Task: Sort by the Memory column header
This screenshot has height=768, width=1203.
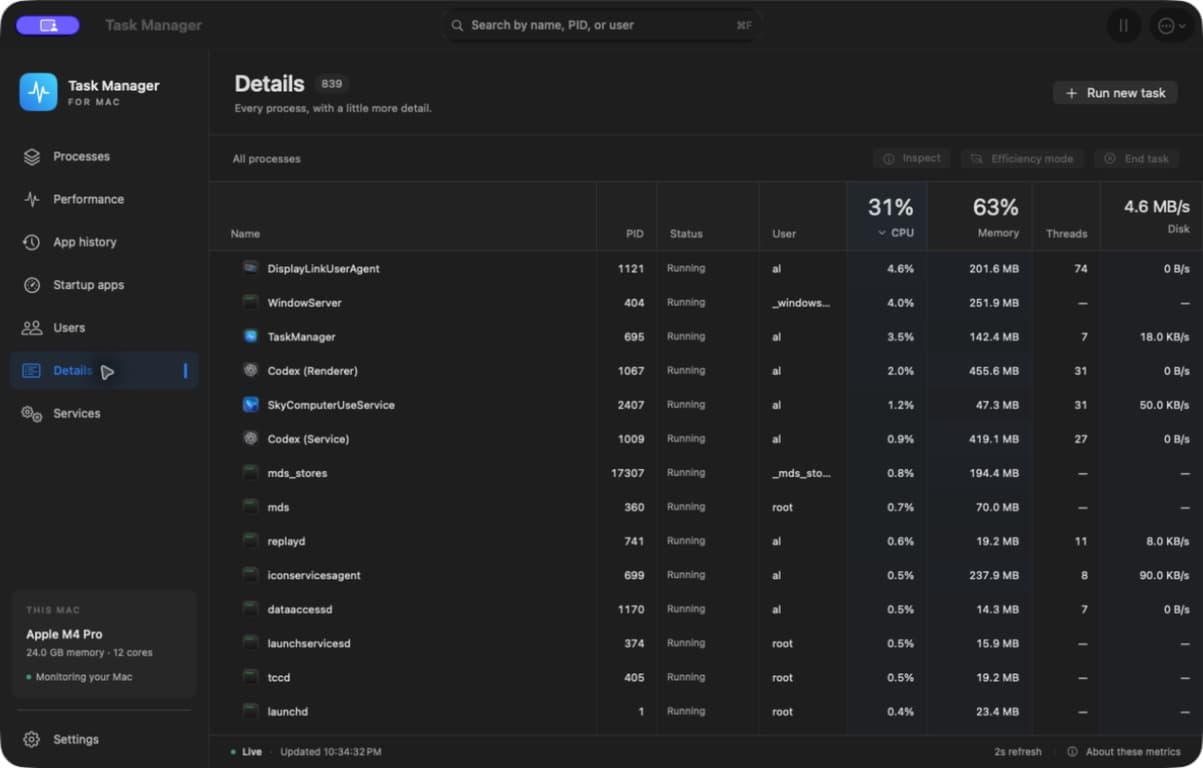Action: point(998,233)
